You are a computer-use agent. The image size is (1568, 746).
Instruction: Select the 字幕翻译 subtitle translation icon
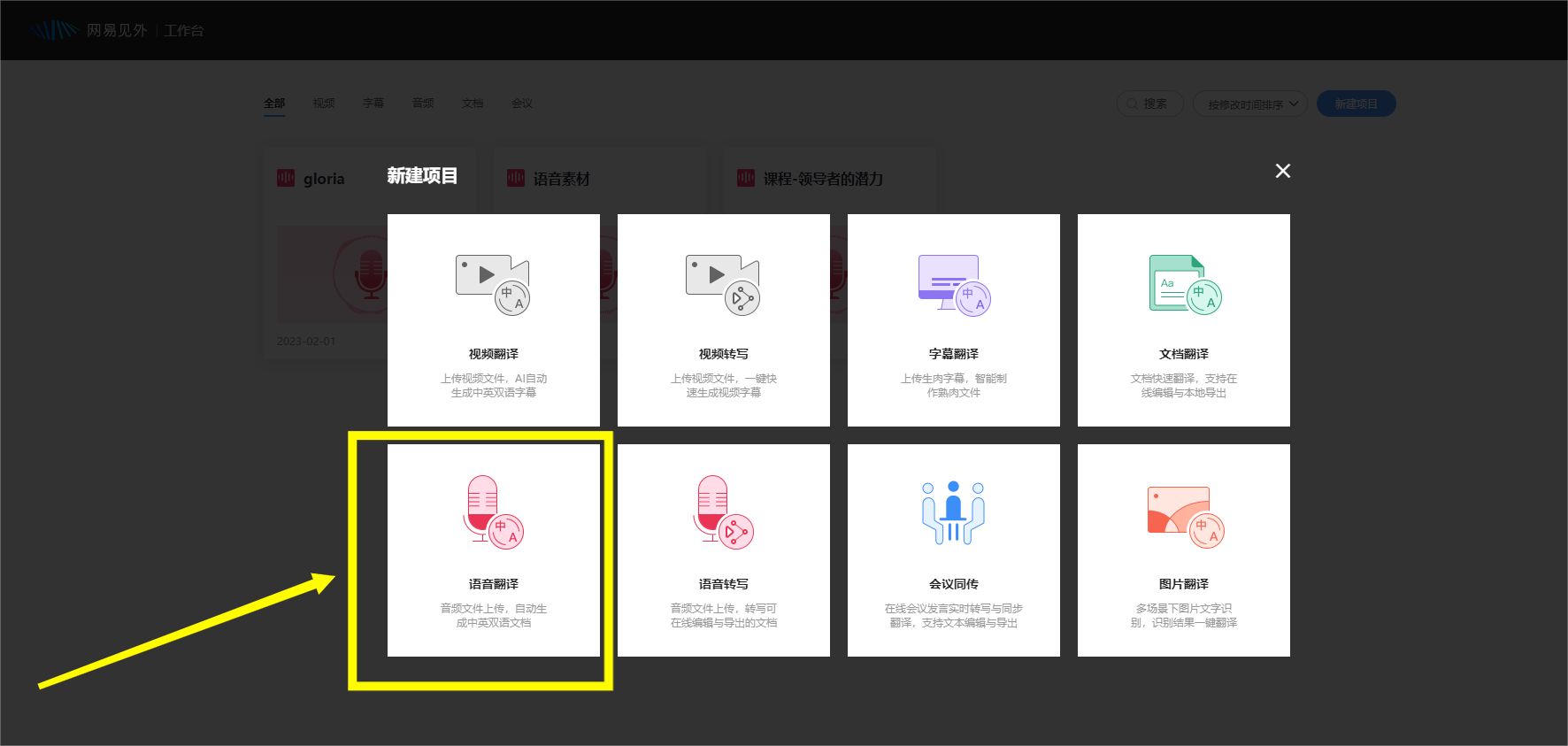[954, 285]
